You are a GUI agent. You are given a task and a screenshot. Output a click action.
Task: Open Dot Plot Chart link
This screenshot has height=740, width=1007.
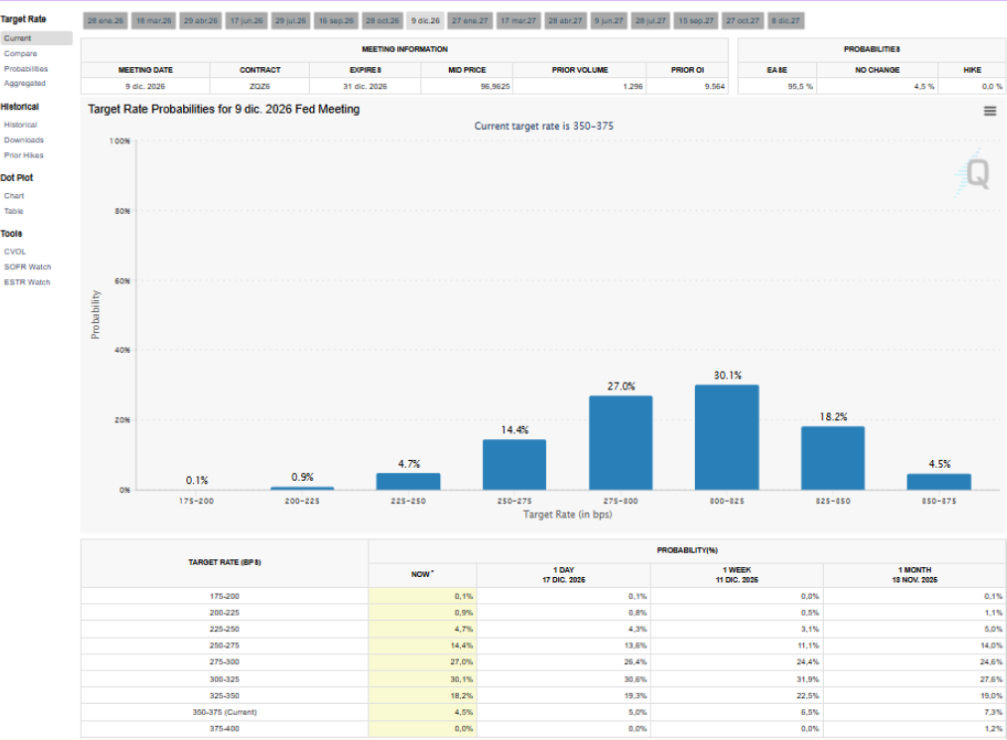[14, 196]
